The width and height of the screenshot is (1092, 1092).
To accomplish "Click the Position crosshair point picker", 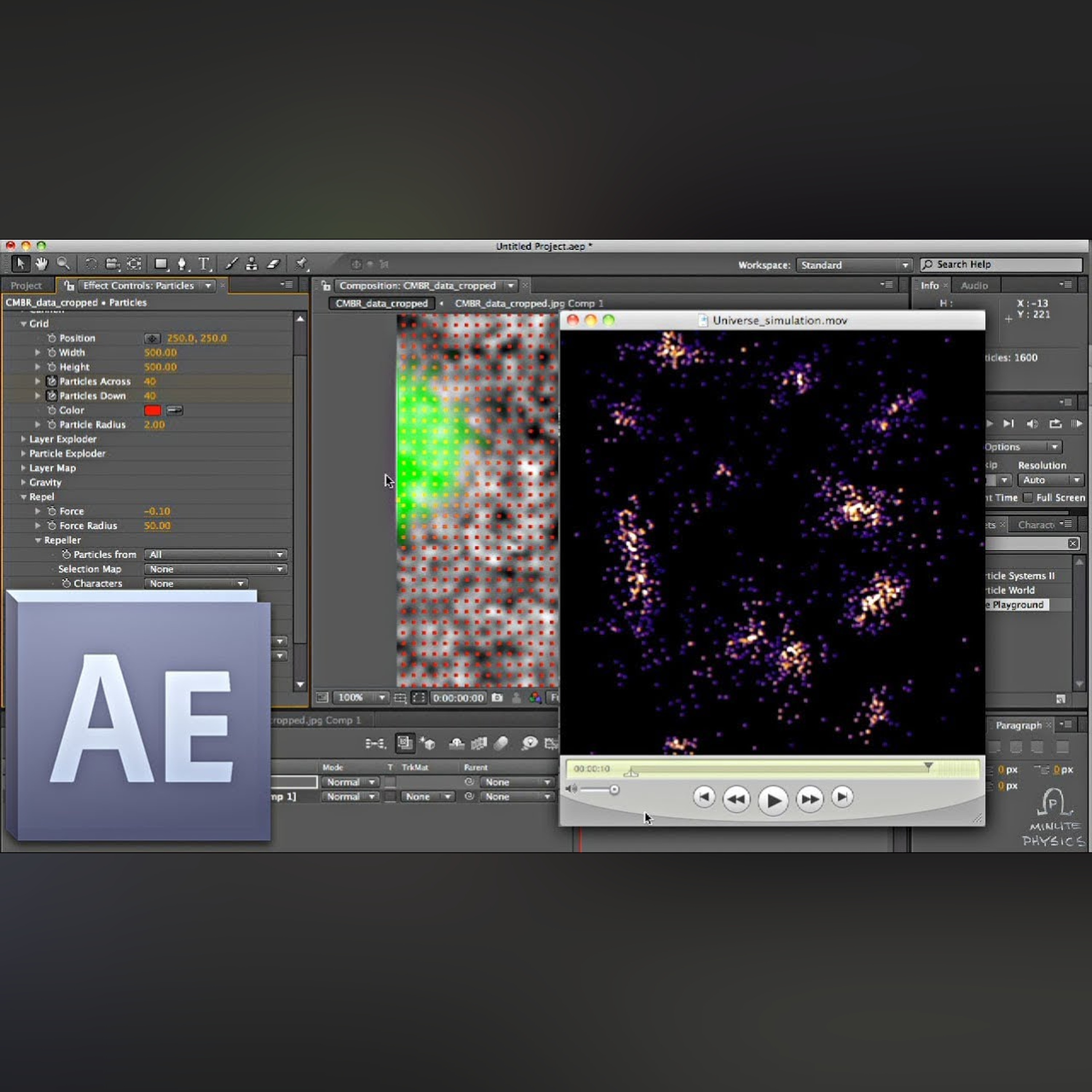I will [x=152, y=339].
